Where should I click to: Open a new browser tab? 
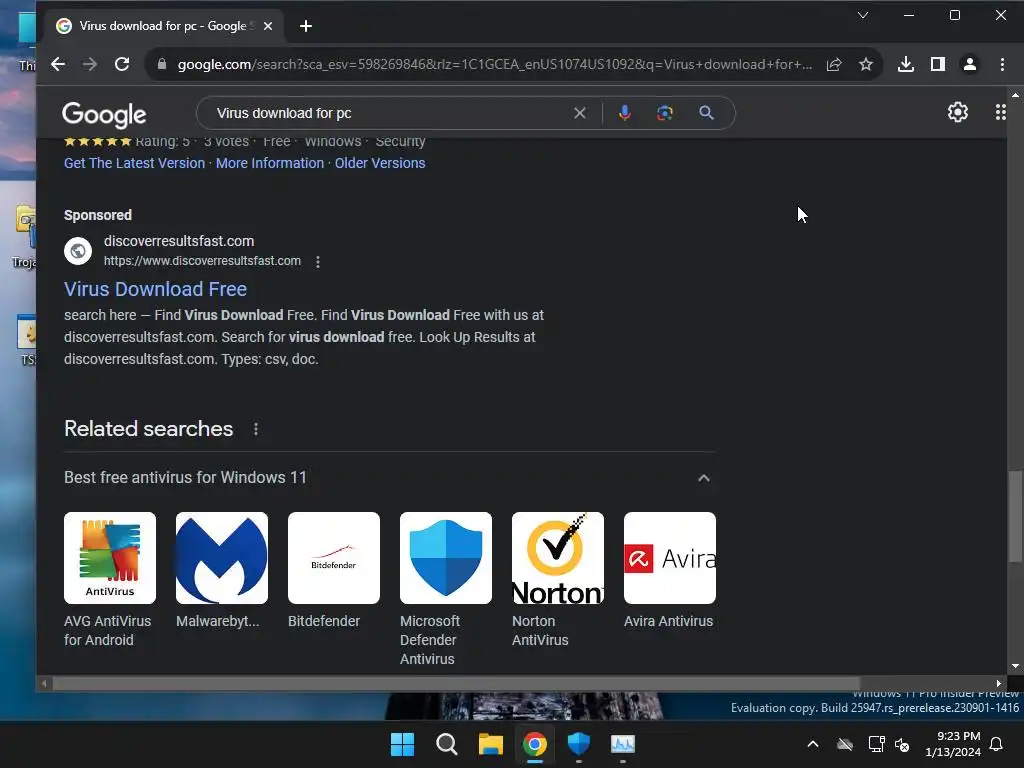(x=306, y=26)
